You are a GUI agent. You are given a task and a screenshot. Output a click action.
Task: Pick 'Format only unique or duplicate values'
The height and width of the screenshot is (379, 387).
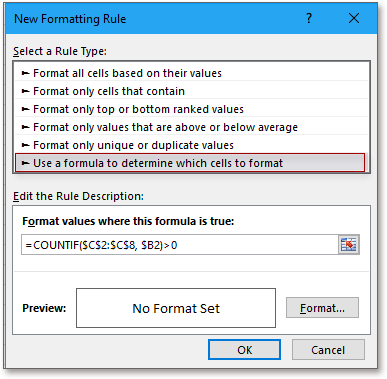192,145
